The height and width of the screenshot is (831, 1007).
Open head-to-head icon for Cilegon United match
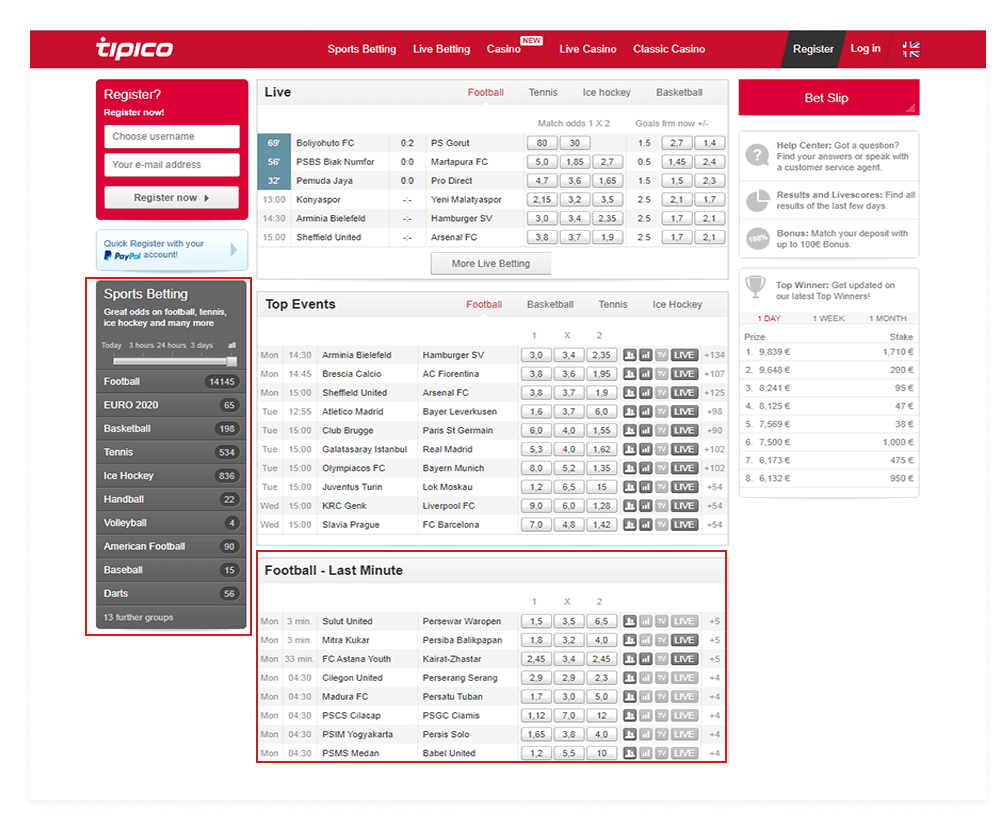tap(629, 678)
